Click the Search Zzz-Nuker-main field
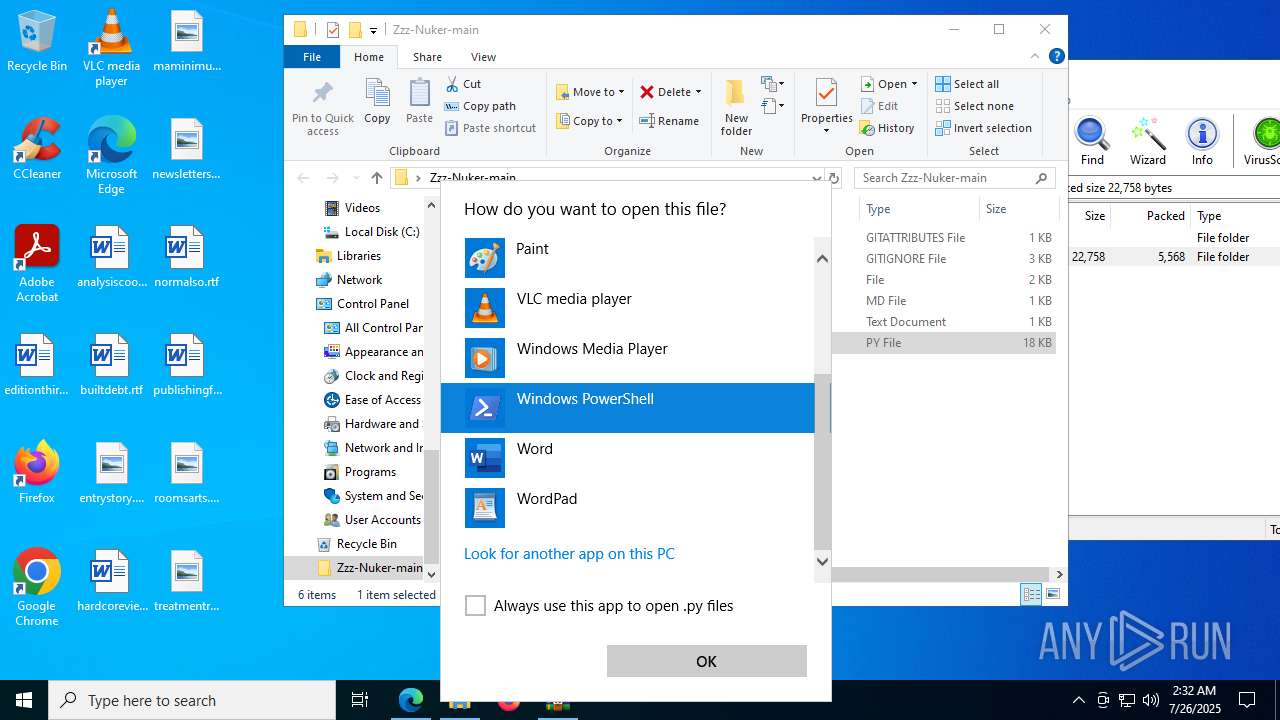This screenshot has width=1280, height=720. 955,178
